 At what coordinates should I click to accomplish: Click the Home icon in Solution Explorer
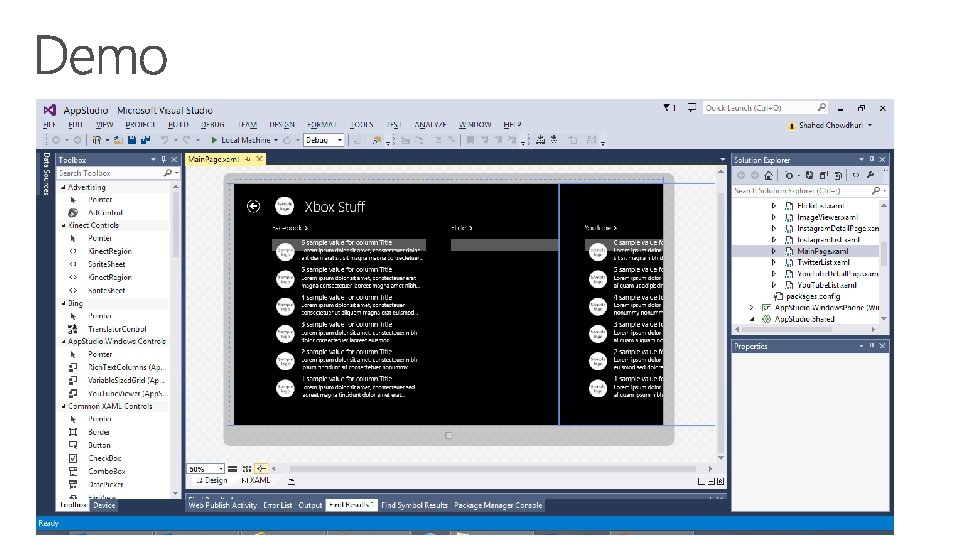769,175
